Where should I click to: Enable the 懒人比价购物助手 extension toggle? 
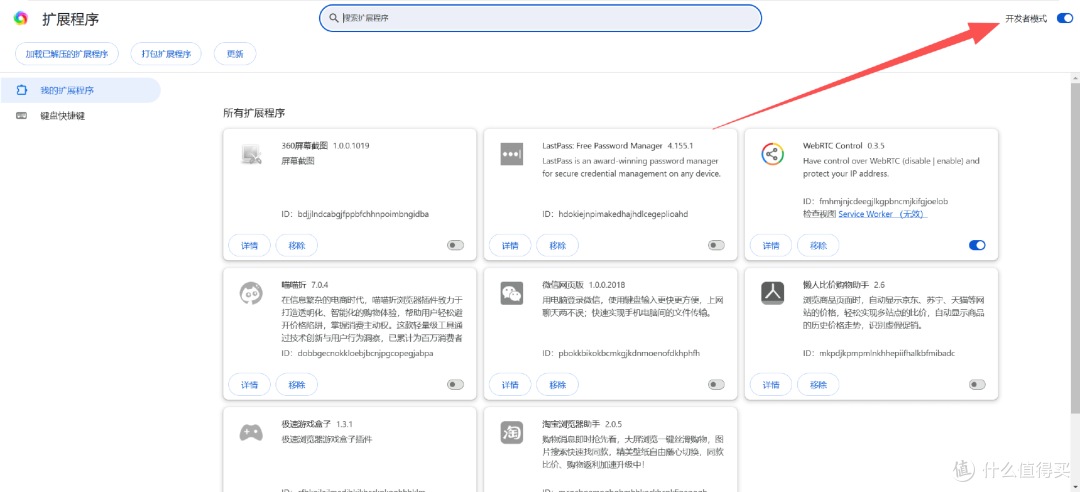click(977, 385)
